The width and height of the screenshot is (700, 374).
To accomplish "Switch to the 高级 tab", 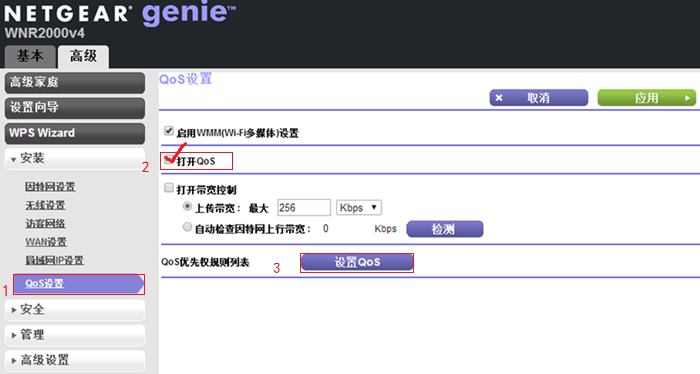I will (83, 56).
